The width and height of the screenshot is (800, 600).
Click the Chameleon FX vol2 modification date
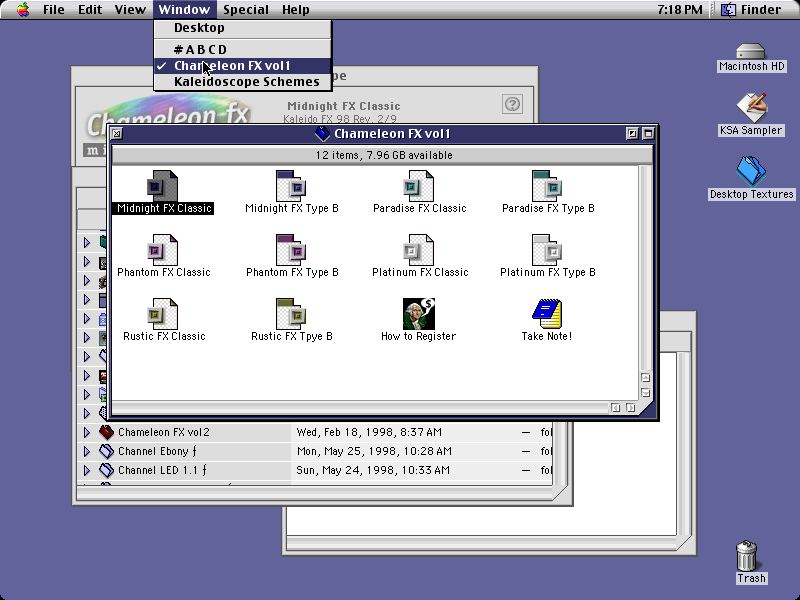369,432
